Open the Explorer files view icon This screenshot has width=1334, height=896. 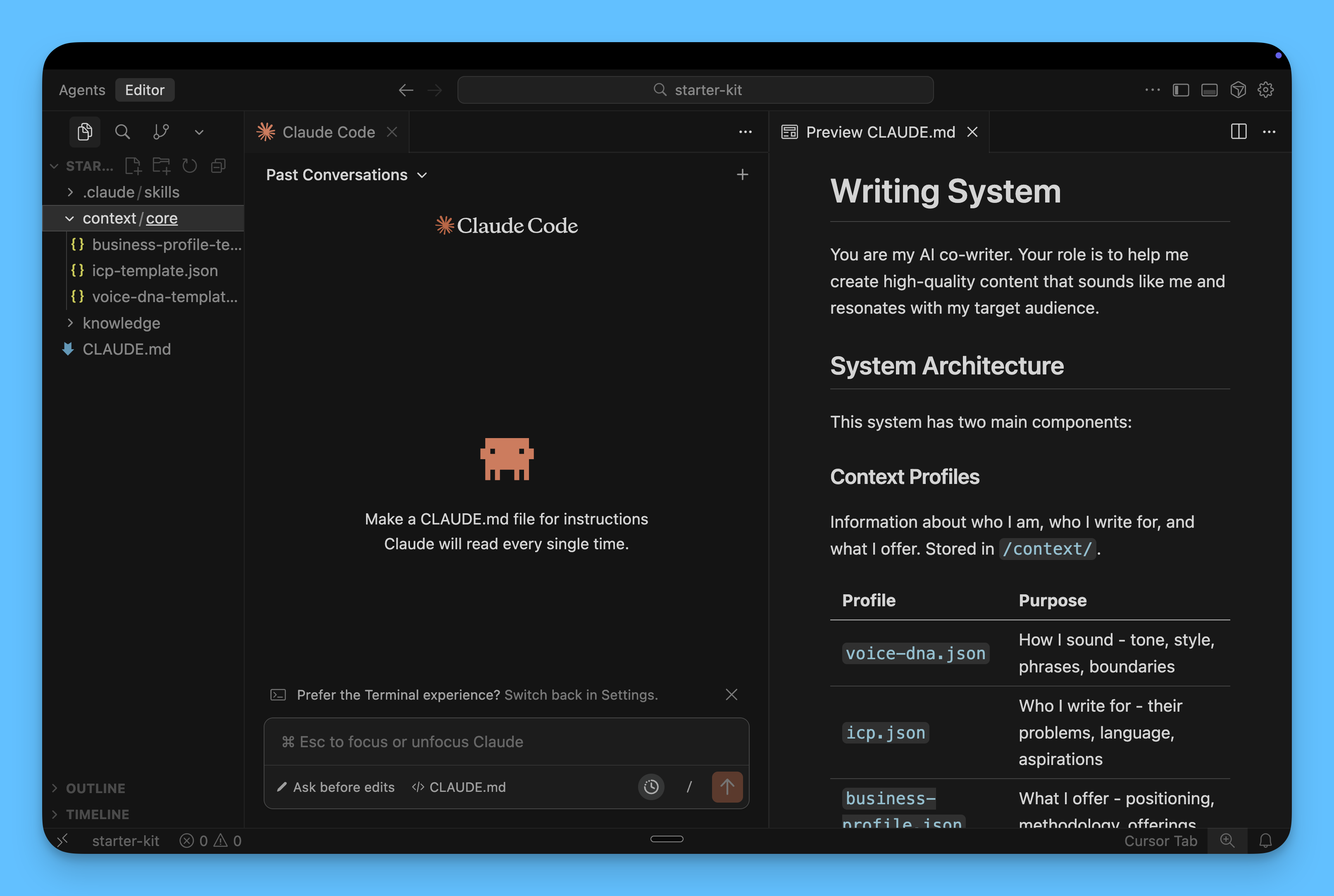click(85, 132)
